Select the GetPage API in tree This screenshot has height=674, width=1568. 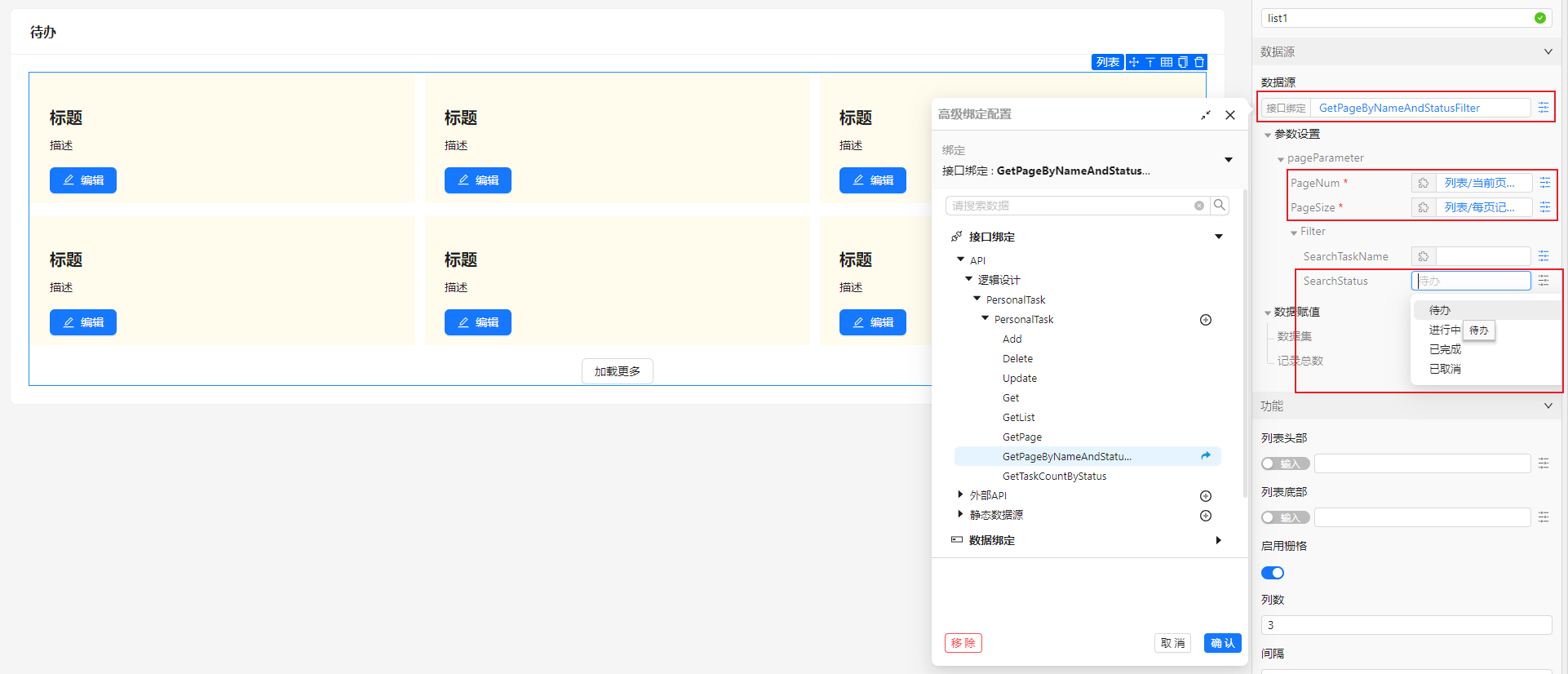click(x=1022, y=437)
